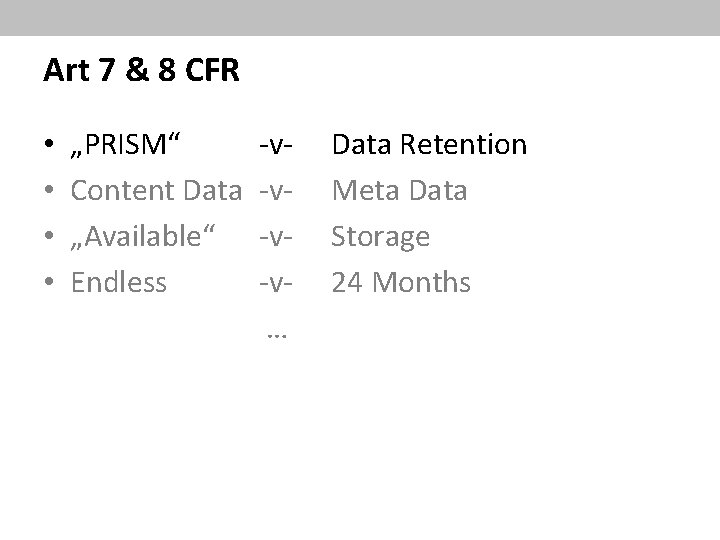Click the '-v-' beside Content Data

[x=276, y=192]
